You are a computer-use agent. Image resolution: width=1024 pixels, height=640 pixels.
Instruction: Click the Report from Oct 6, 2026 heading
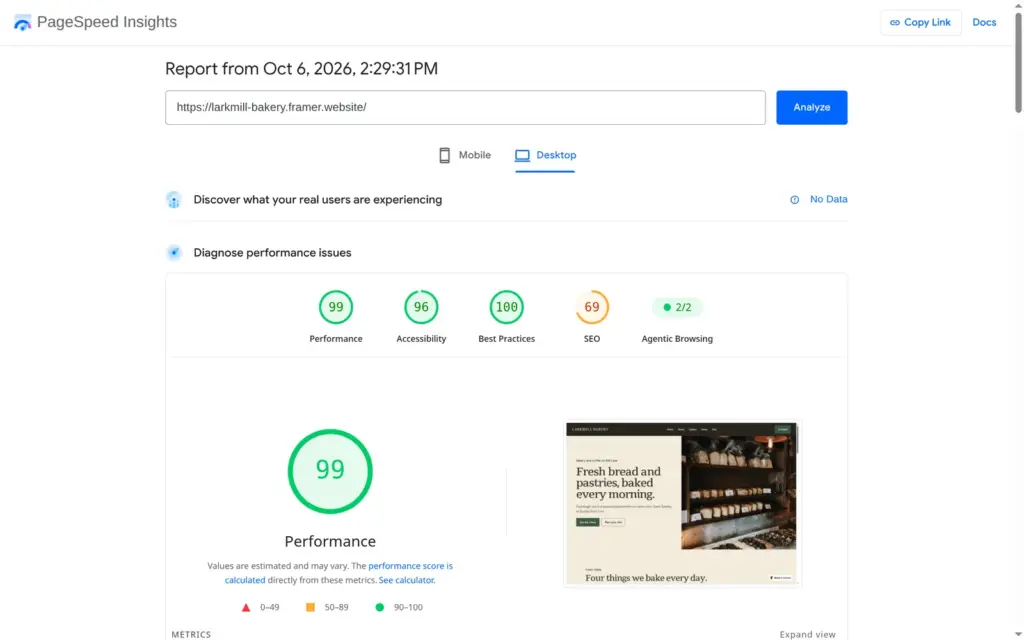(x=301, y=69)
